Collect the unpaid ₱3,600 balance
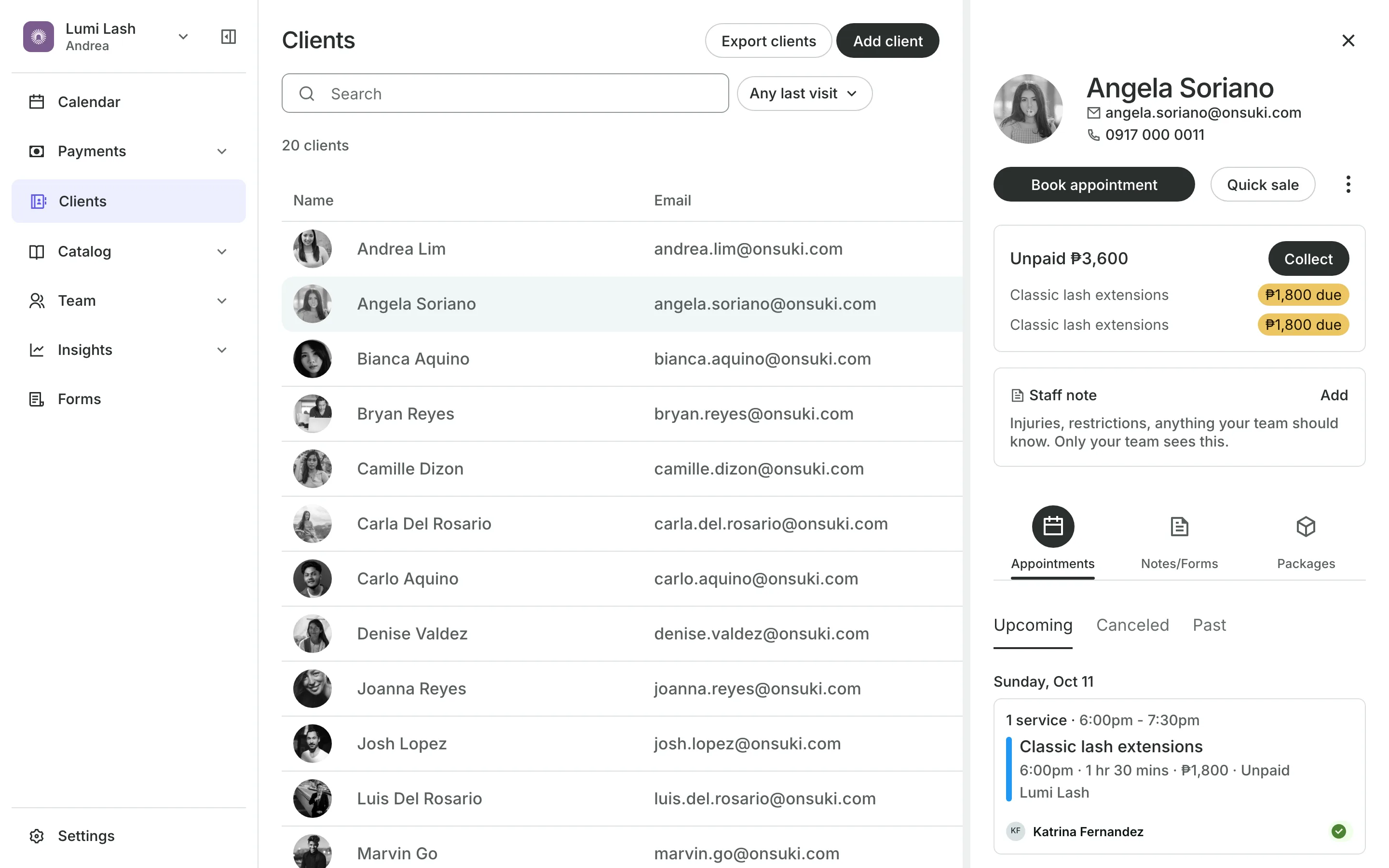Image resolution: width=1389 pixels, height=868 pixels. (1308, 259)
